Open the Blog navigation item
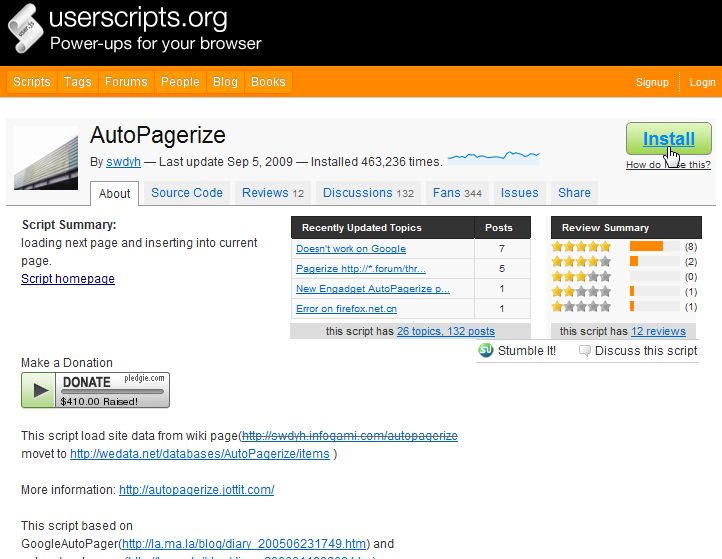722x559 pixels. point(225,82)
